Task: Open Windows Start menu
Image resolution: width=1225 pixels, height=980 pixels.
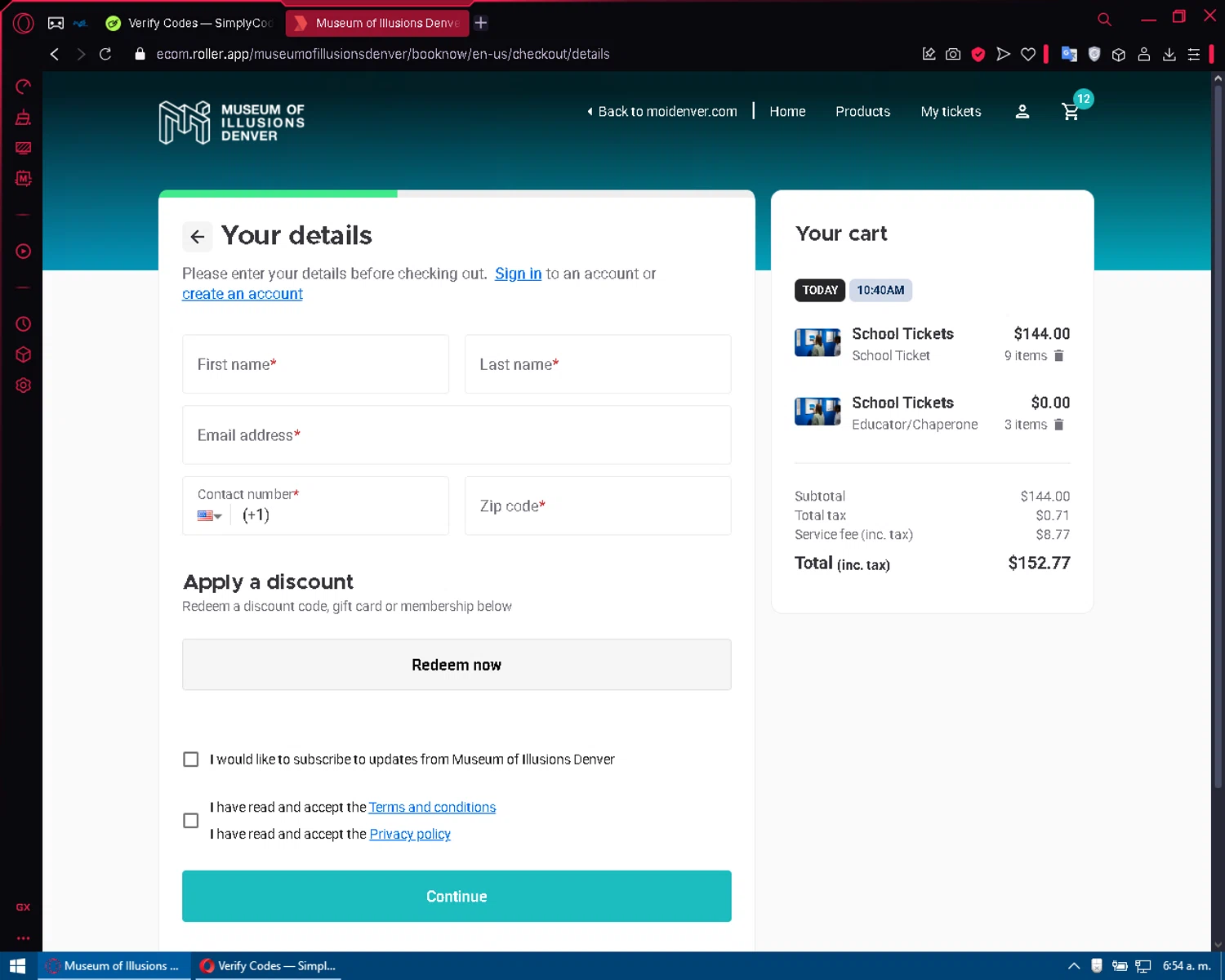Action: coord(17,966)
